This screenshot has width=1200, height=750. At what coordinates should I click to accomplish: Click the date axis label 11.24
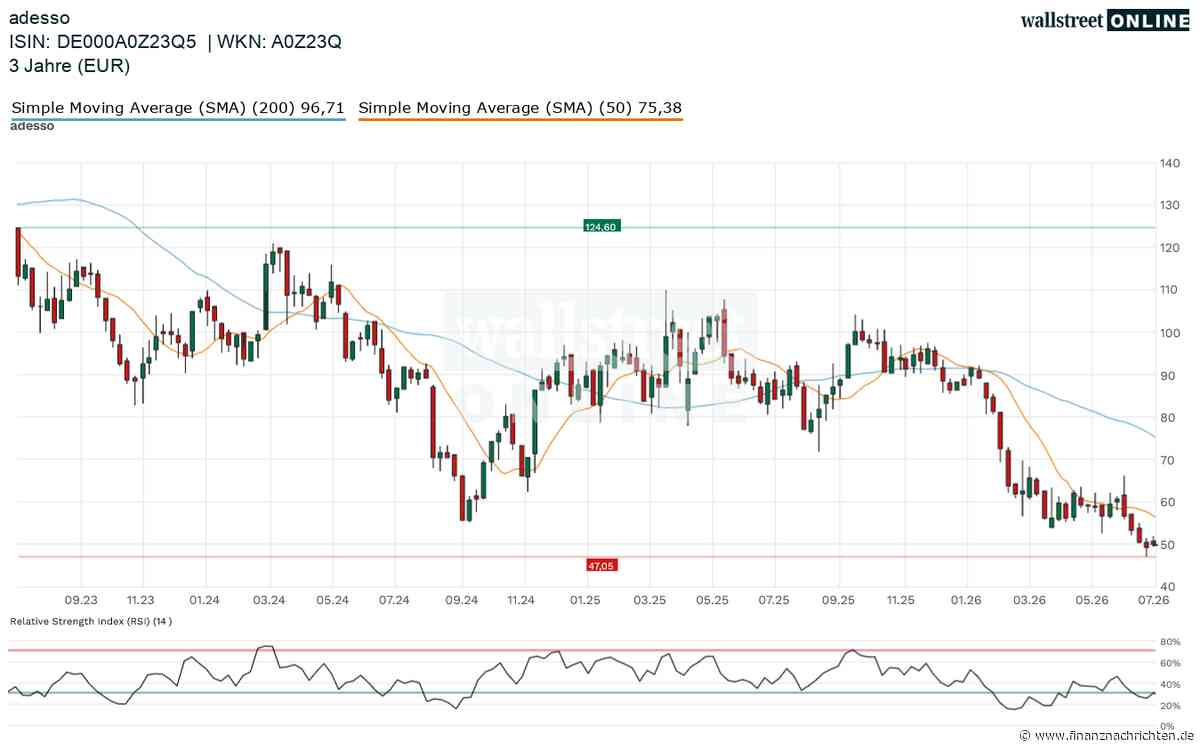pyautogui.click(x=521, y=600)
